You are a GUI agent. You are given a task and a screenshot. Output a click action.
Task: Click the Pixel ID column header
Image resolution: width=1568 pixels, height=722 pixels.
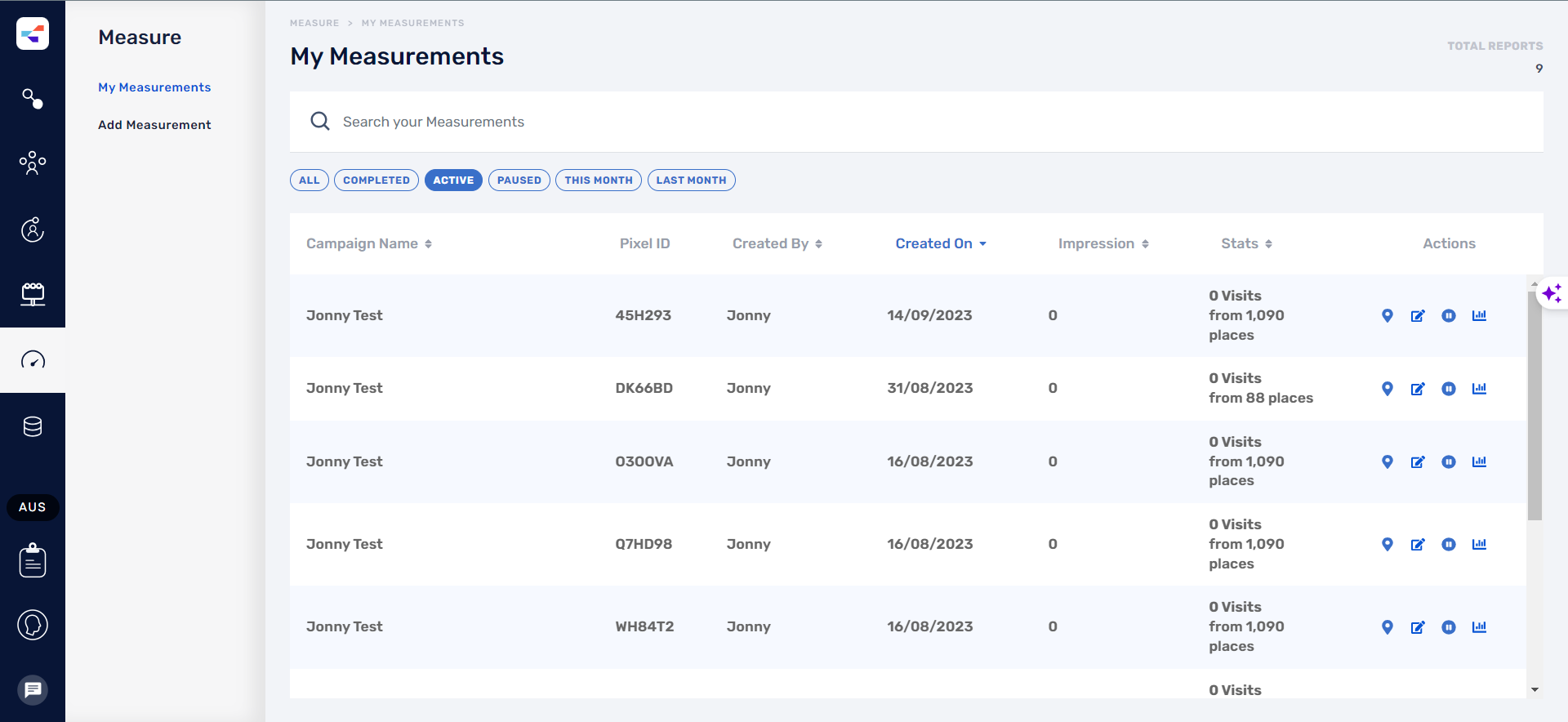644,243
